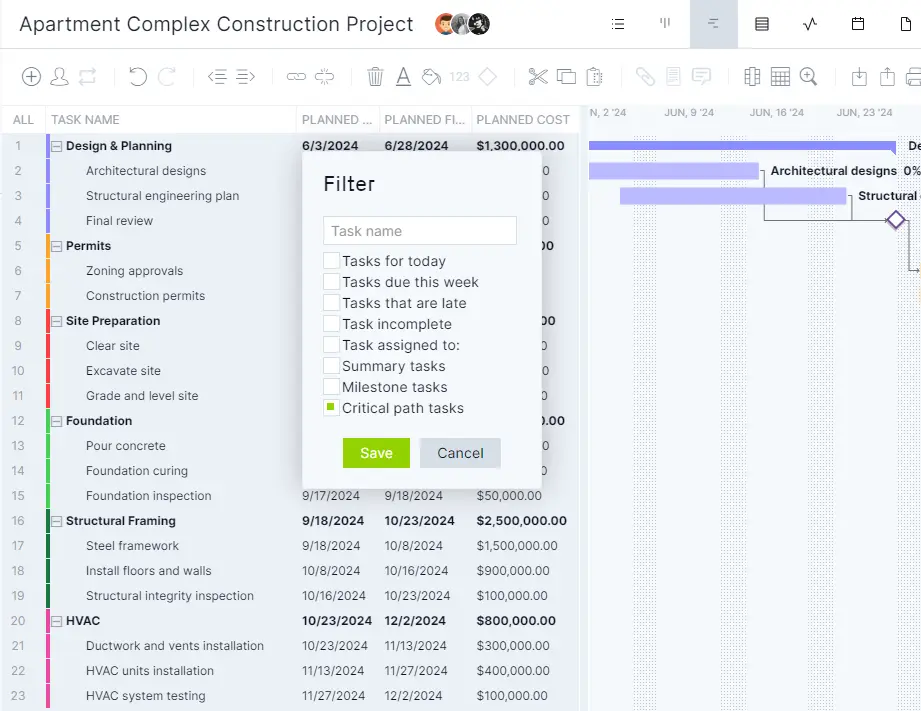Click the Paste clipboard icon

pyautogui.click(x=594, y=77)
